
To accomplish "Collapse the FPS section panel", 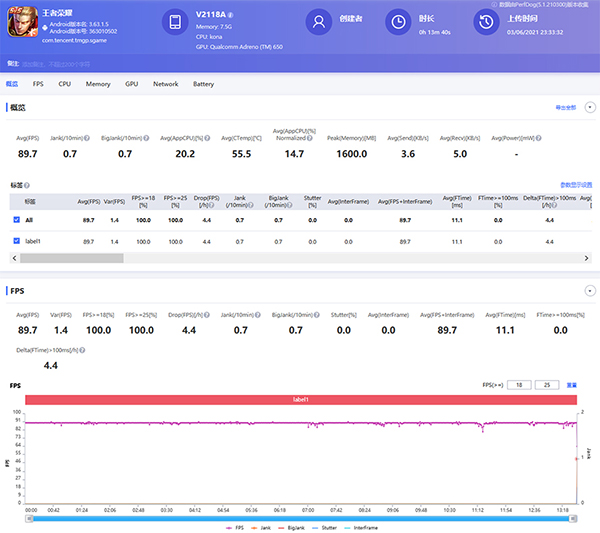I will coord(590,291).
